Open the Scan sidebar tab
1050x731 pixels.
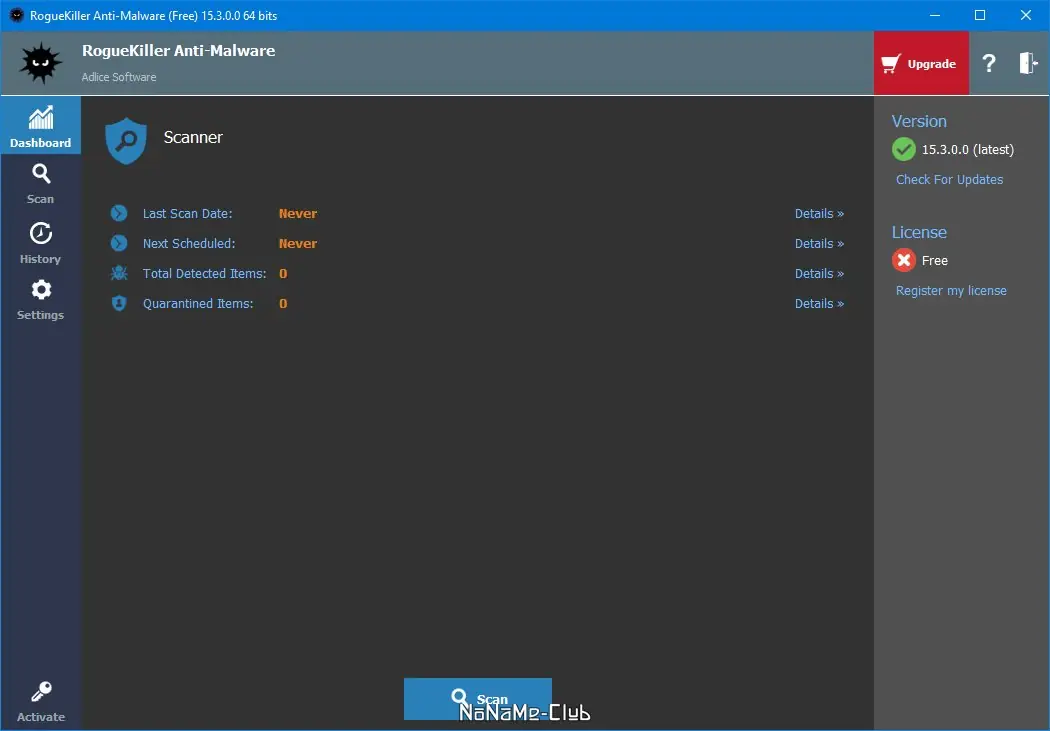point(40,183)
